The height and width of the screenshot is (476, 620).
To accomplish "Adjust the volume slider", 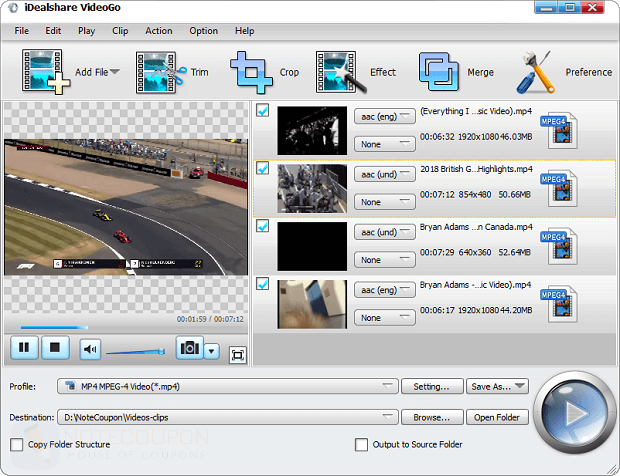I will (135, 351).
